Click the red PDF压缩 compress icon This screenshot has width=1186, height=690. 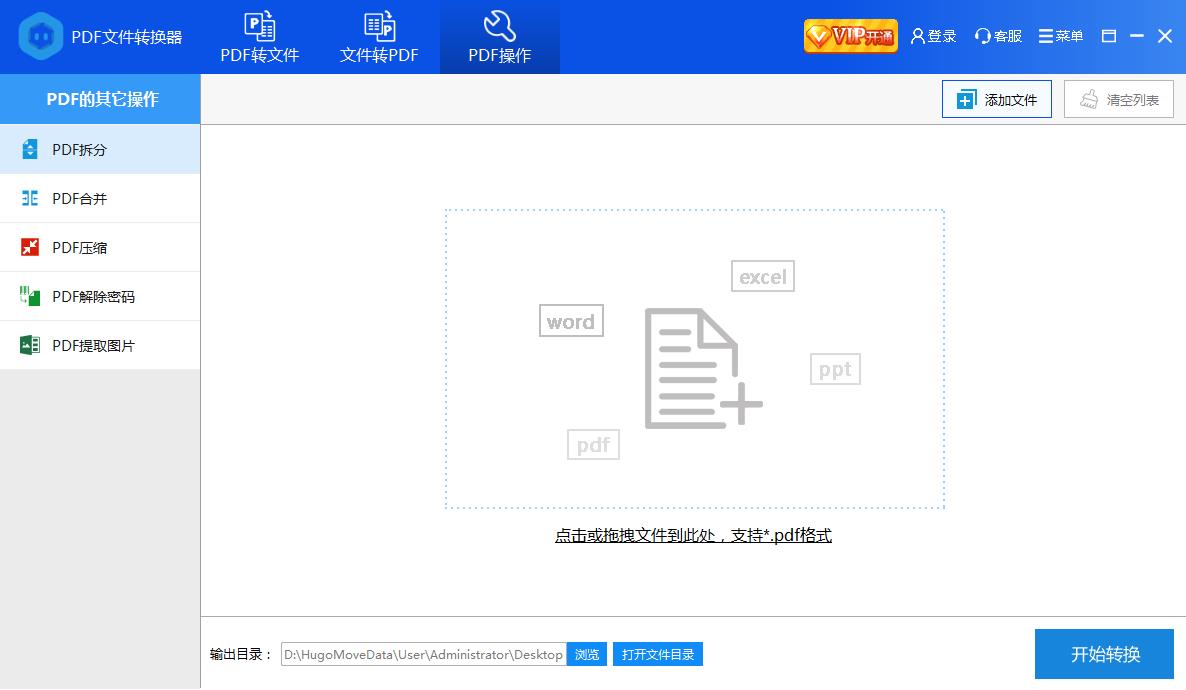[x=29, y=247]
